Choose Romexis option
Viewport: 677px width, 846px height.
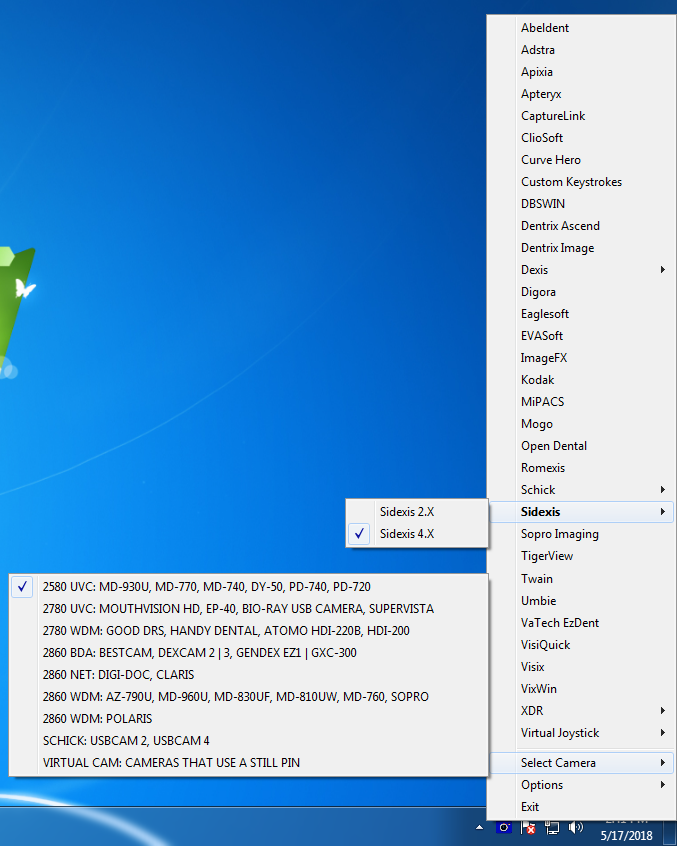[x=582, y=468]
